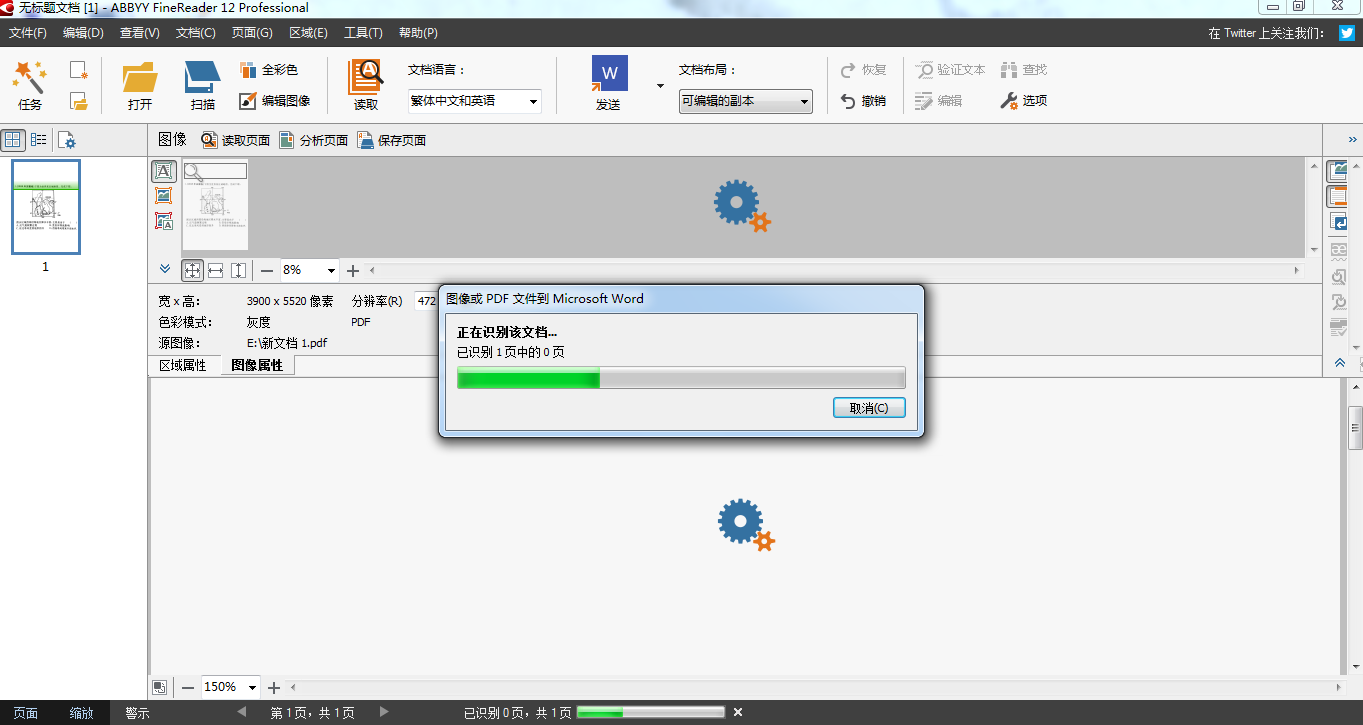Click Save Page (保存页面) icon

pos(391,140)
